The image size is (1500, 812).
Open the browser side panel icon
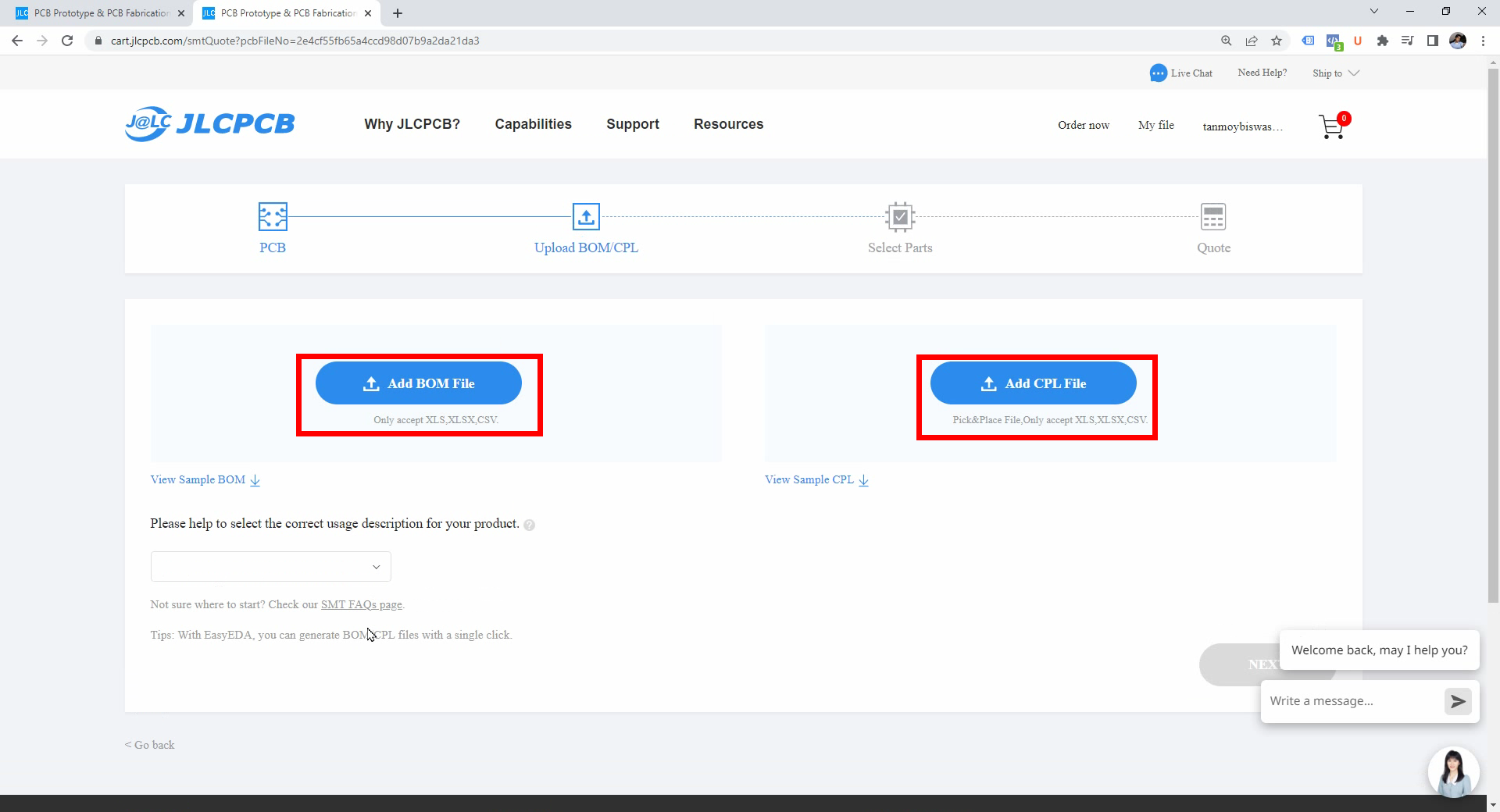[x=1433, y=41]
